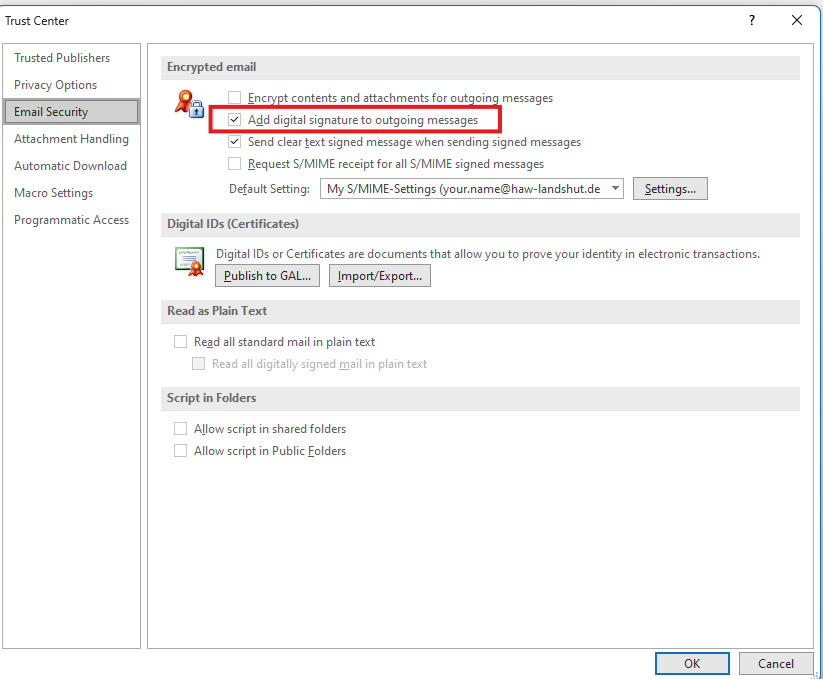Viewport: 823px width, 679px height.
Task: Enable Request S/MIME receipt checkbox
Action: pos(235,164)
